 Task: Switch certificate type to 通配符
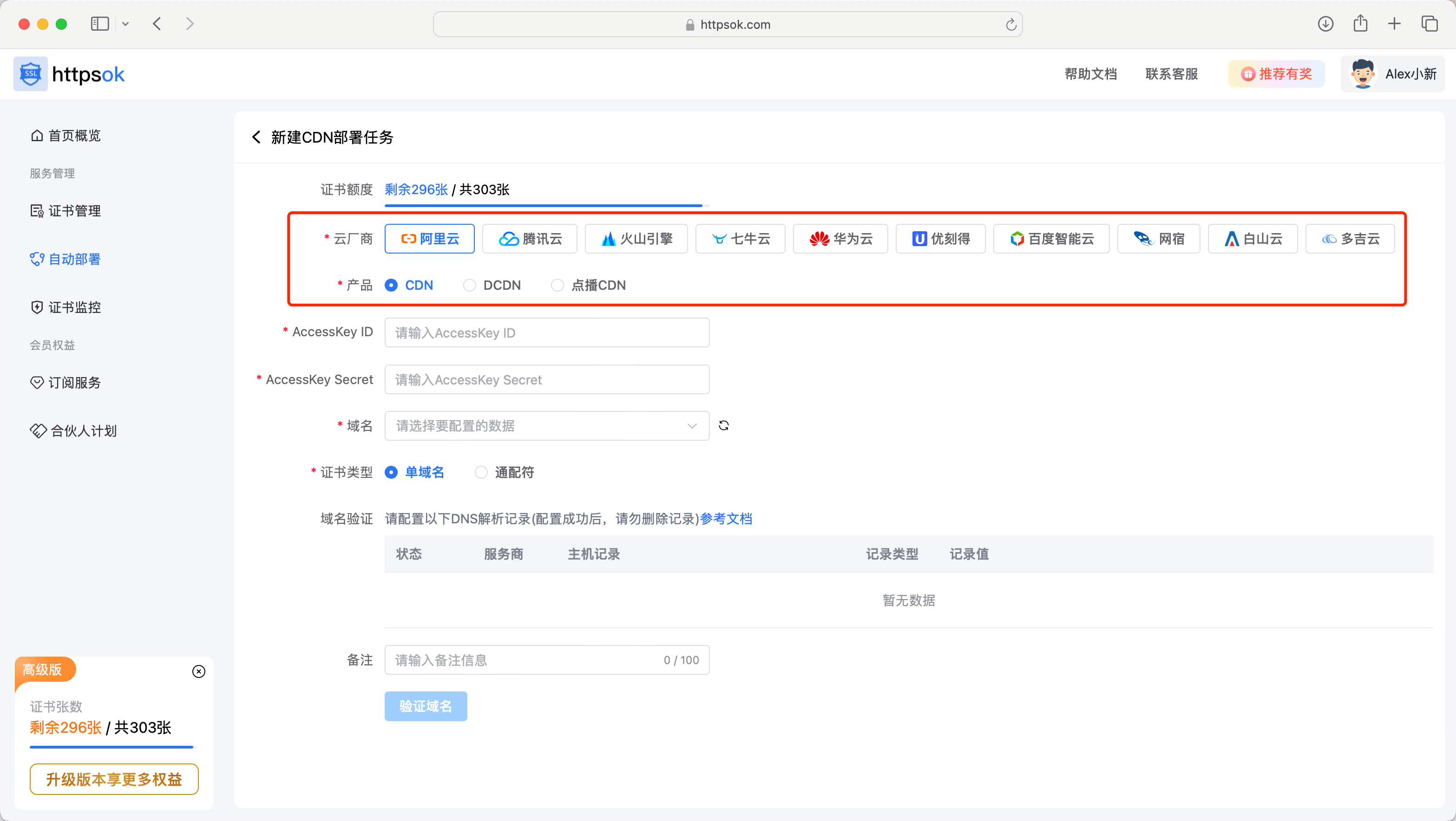click(x=480, y=472)
